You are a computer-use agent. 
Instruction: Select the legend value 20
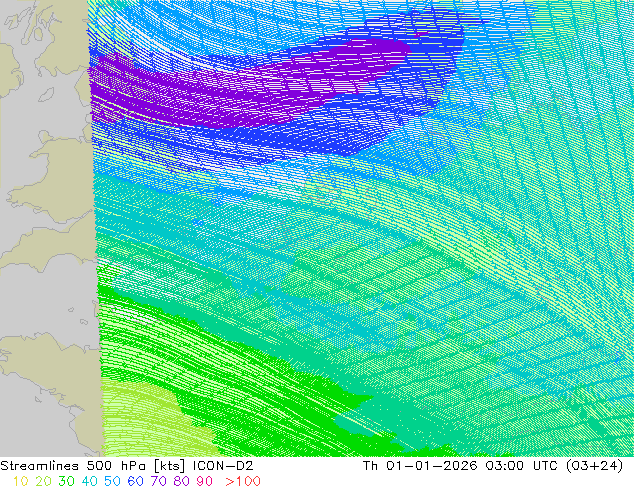[43, 481]
